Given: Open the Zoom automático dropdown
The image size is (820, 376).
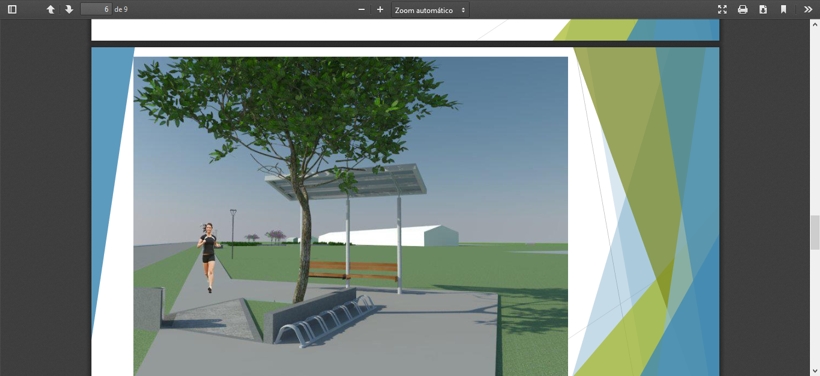Looking at the screenshot, I should [x=430, y=10].
